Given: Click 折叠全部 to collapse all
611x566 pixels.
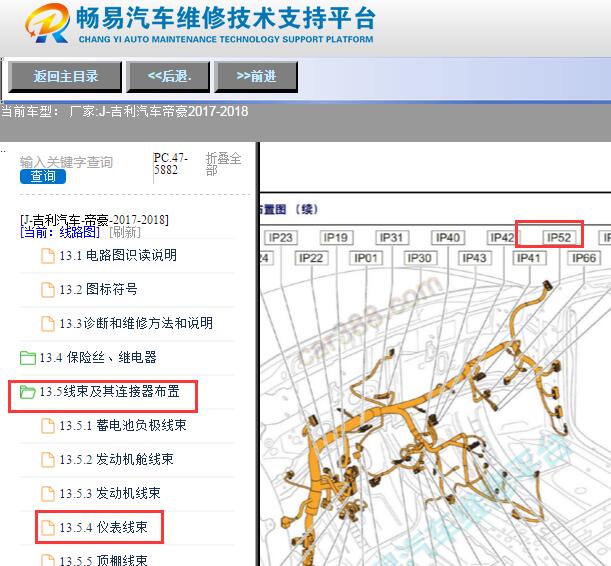Looking at the screenshot, I should (x=223, y=164).
